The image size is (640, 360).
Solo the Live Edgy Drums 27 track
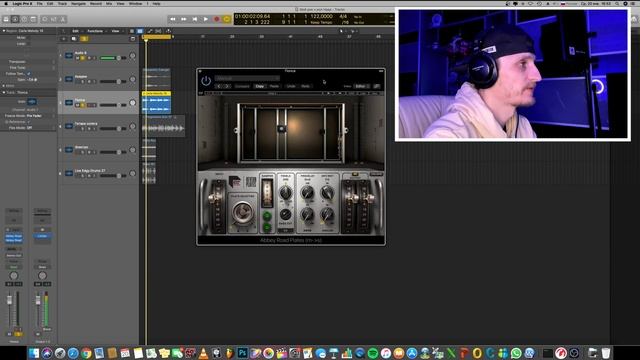(82, 176)
